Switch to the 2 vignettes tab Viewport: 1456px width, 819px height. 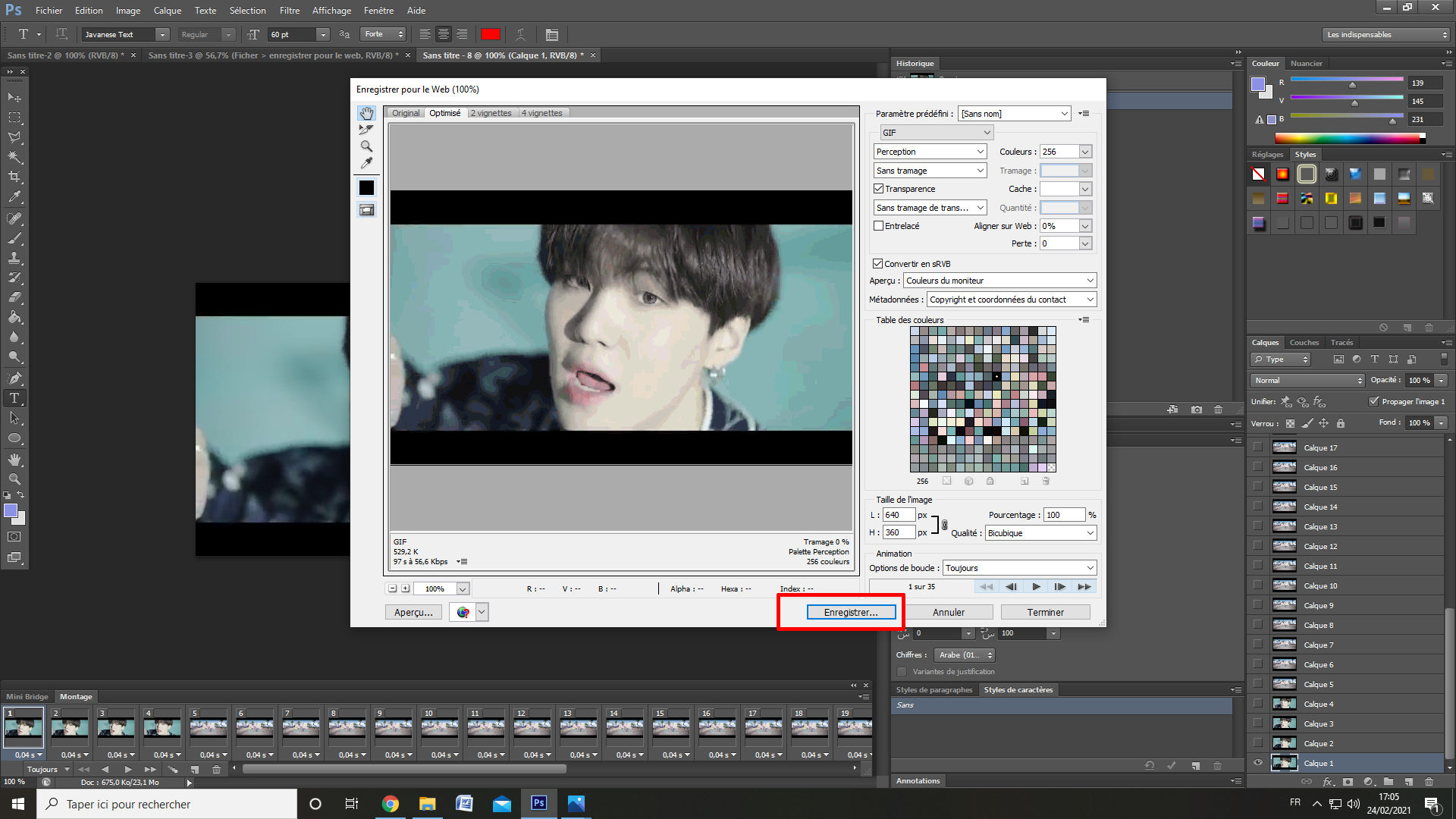[x=491, y=113]
